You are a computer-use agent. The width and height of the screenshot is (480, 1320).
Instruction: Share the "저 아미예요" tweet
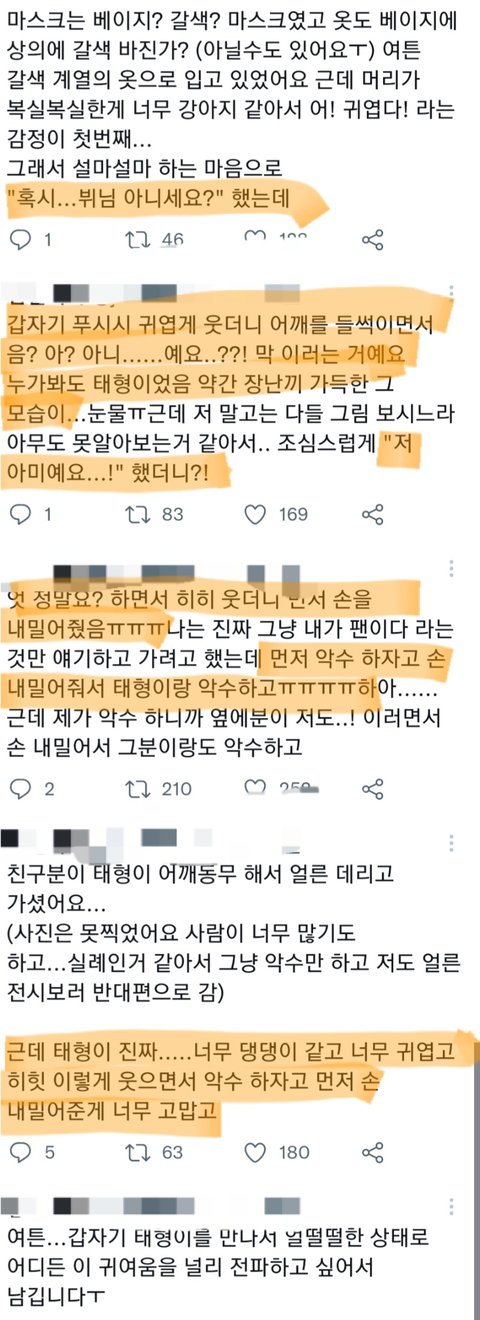pos(372,514)
